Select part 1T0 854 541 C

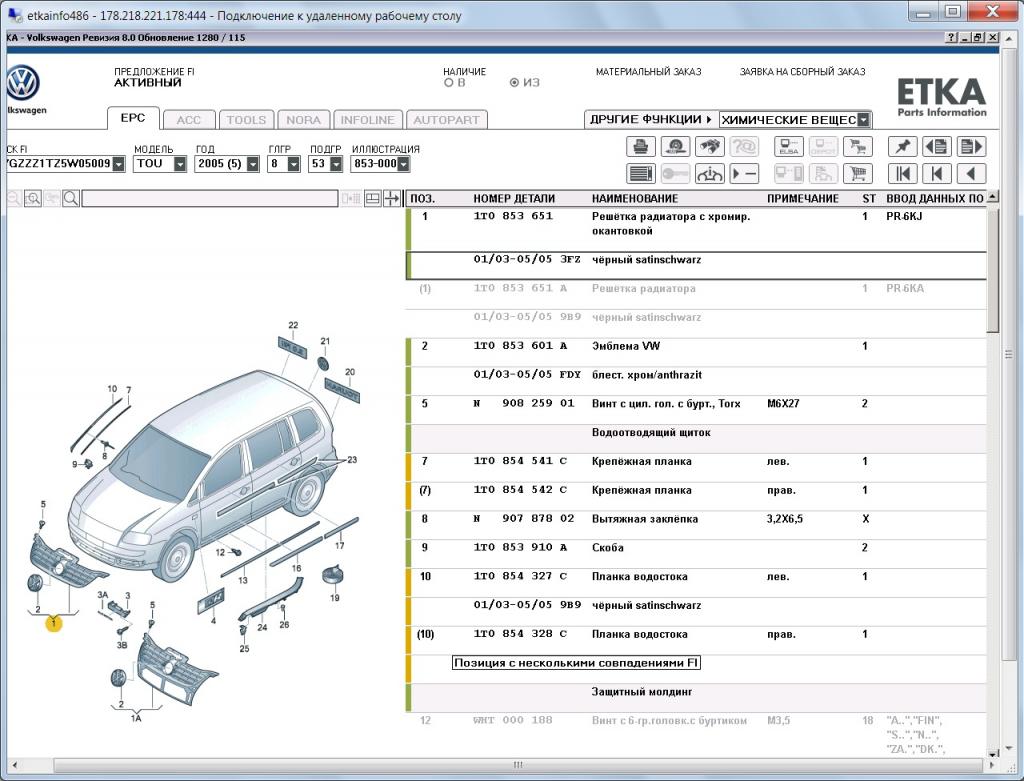[x=520, y=461]
